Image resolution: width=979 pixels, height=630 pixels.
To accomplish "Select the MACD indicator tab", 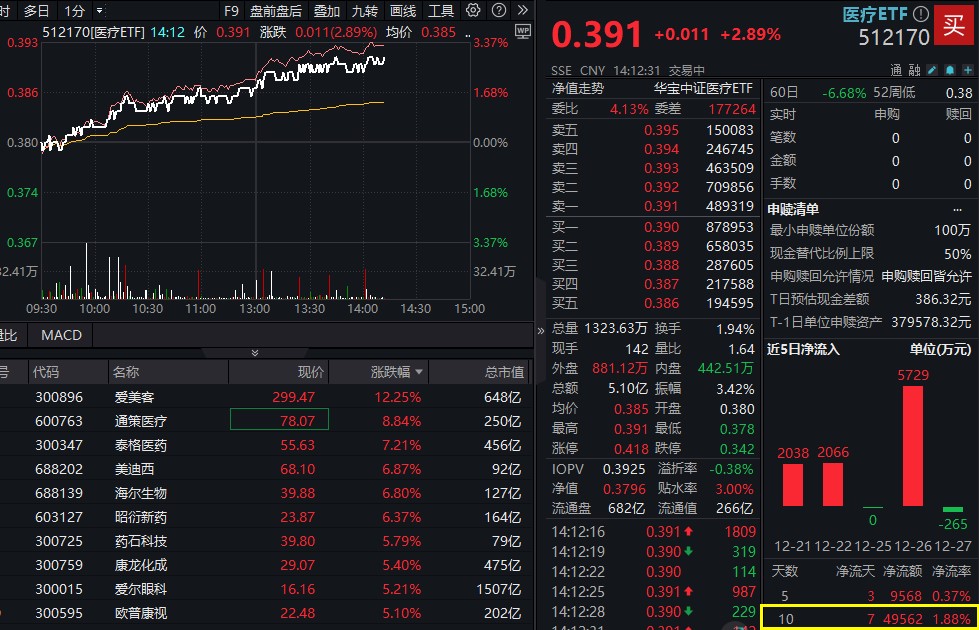I will tap(61, 335).
